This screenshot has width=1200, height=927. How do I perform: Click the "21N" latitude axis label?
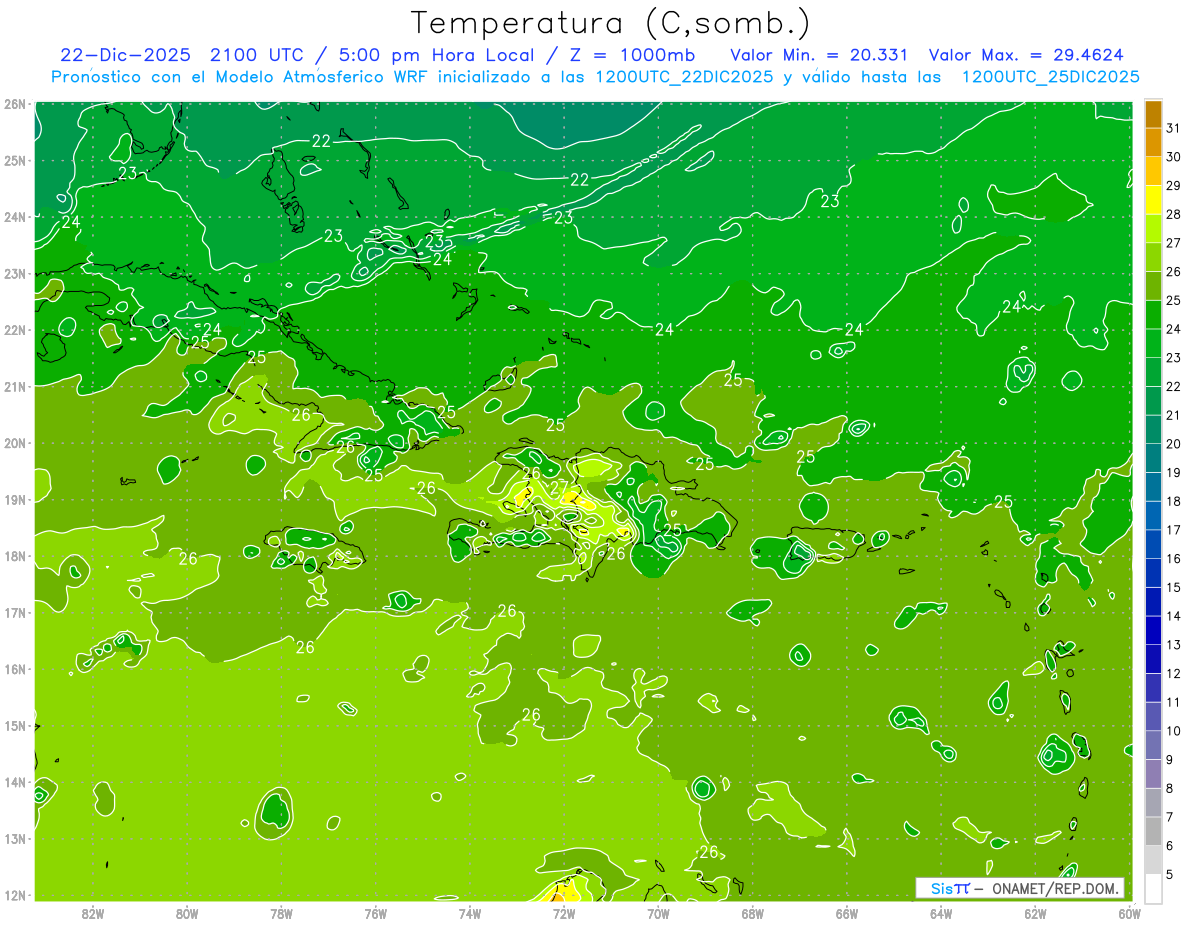pos(15,386)
